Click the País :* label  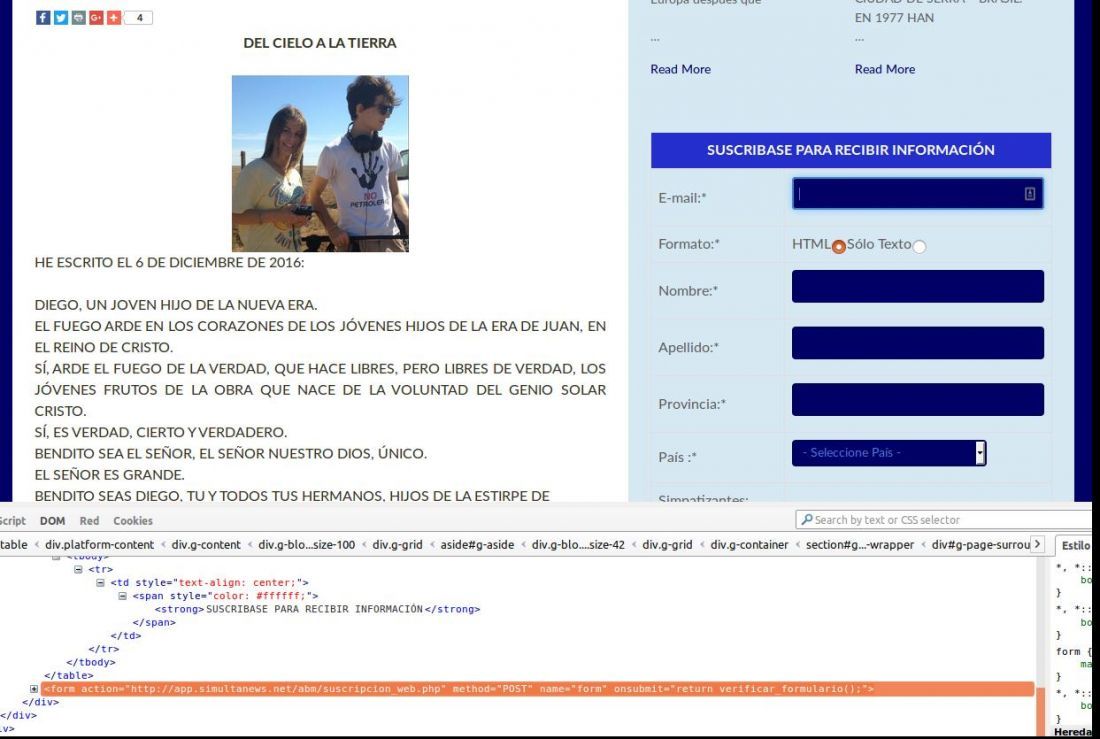coord(677,457)
